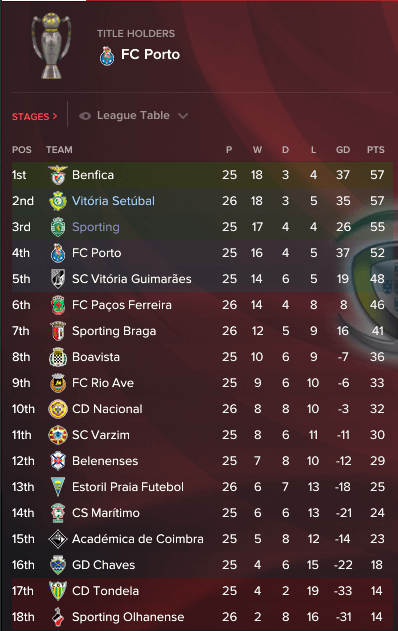Click the Sporting Braga crest icon

point(58,331)
